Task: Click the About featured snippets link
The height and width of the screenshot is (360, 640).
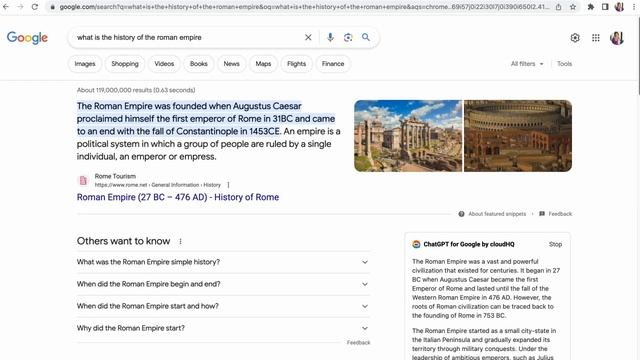Action: tap(497, 214)
